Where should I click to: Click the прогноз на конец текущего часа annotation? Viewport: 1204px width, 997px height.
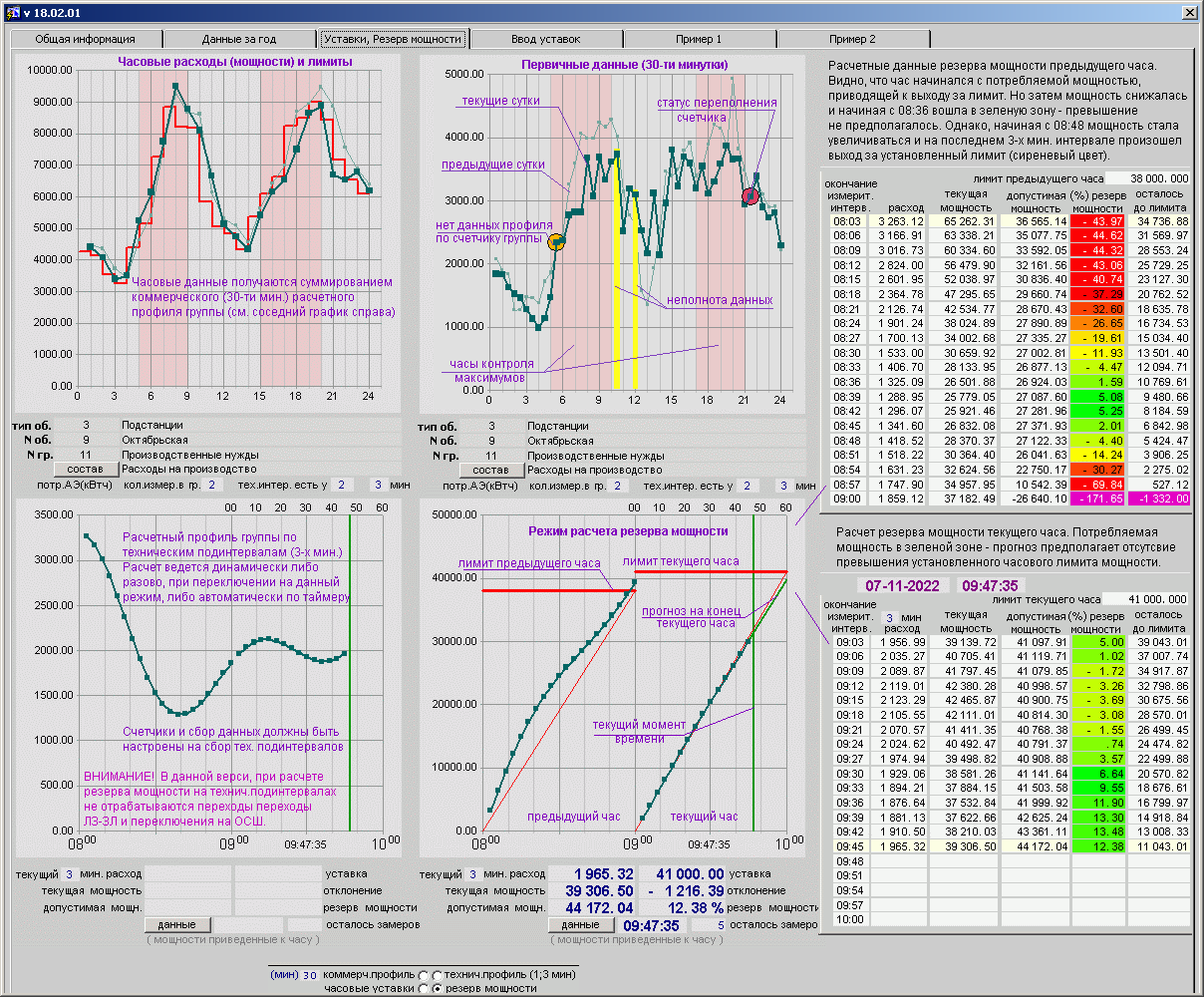click(x=695, y=617)
